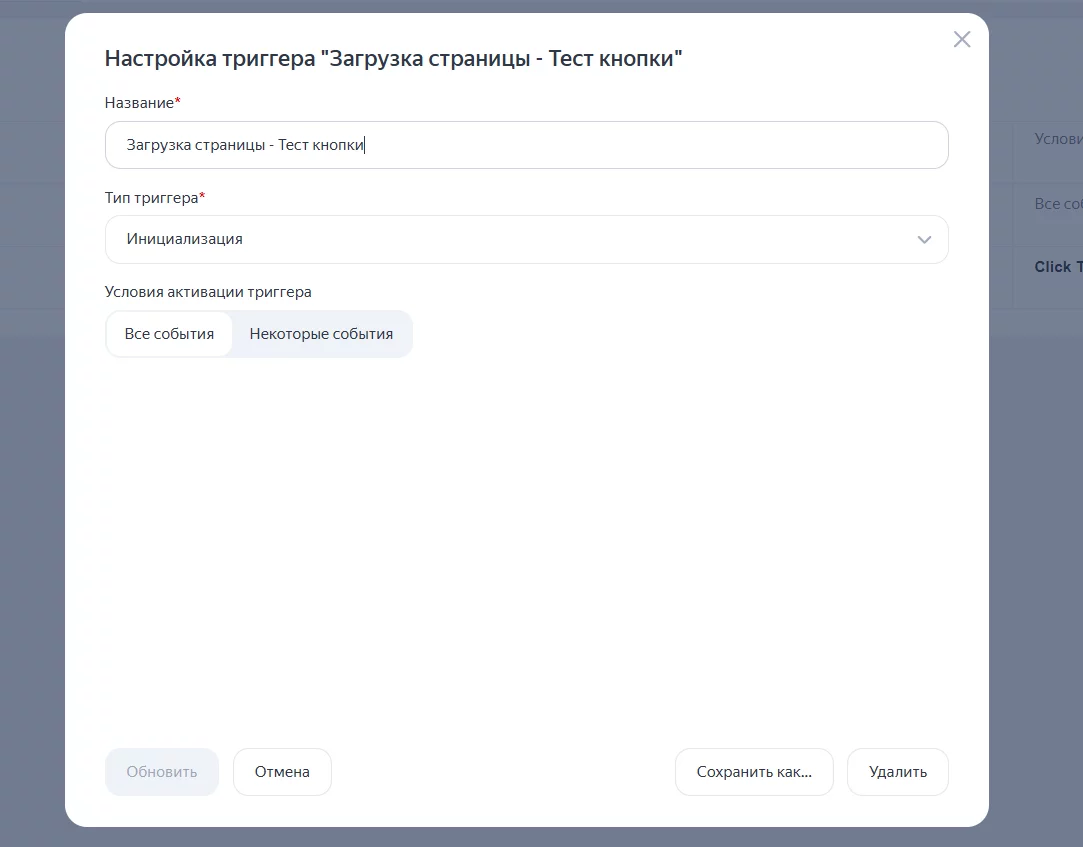Viewport: 1083px width, 847px height.
Task: Close the trigger settings dialog with X
Action: [961, 39]
